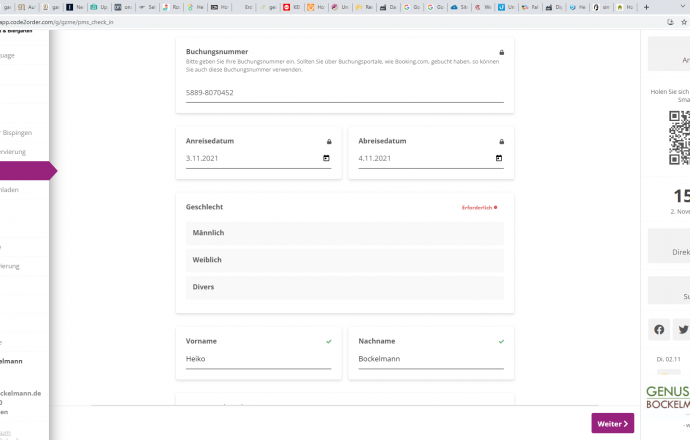Click the Weiter button

[x=613, y=423]
